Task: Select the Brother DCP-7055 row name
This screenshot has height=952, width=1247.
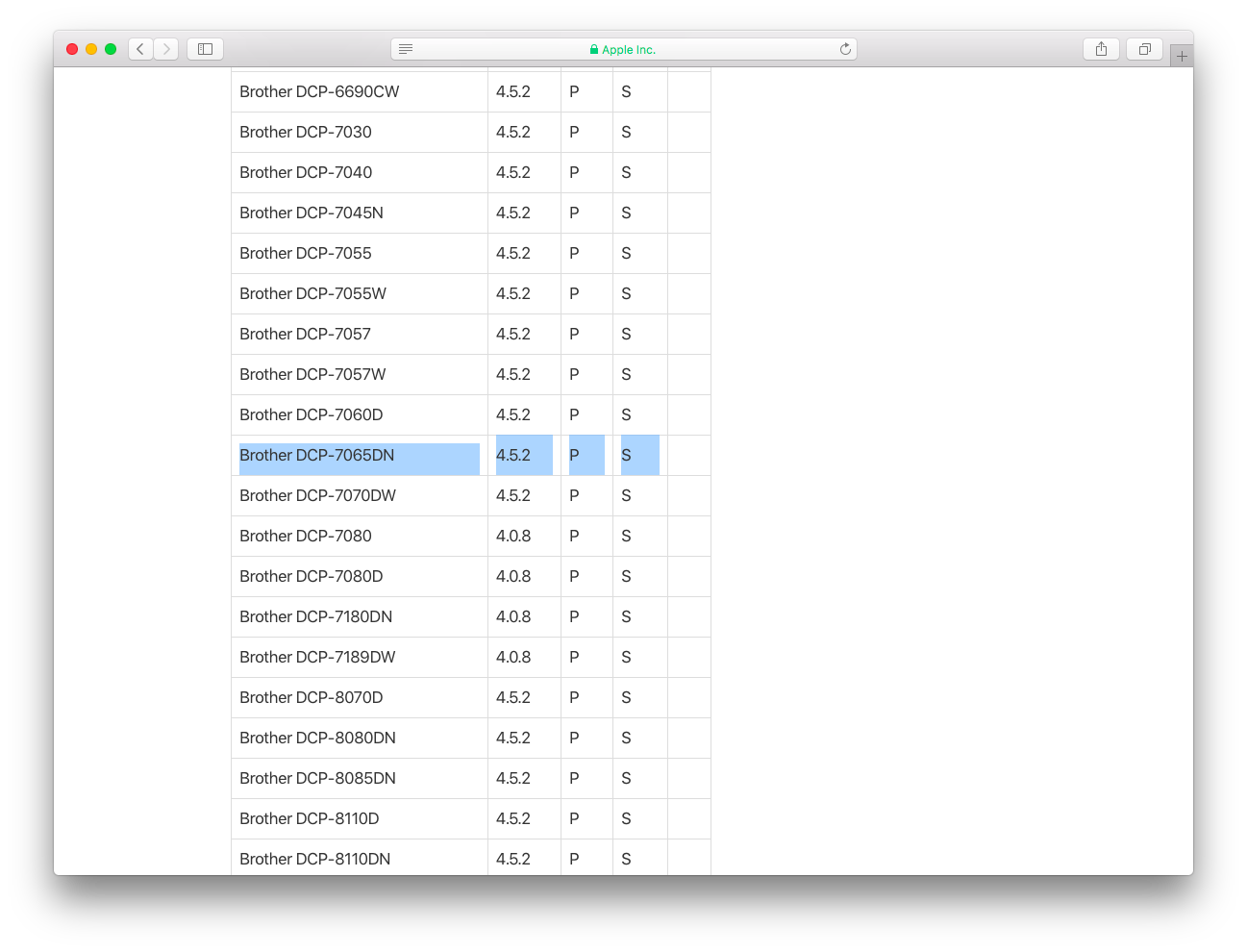Action: click(x=306, y=254)
